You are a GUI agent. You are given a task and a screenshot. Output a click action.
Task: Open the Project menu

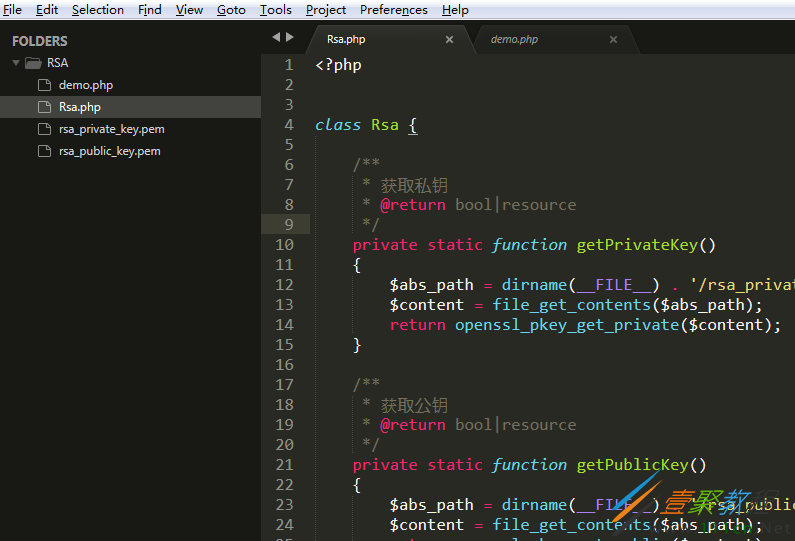(326, 10)
